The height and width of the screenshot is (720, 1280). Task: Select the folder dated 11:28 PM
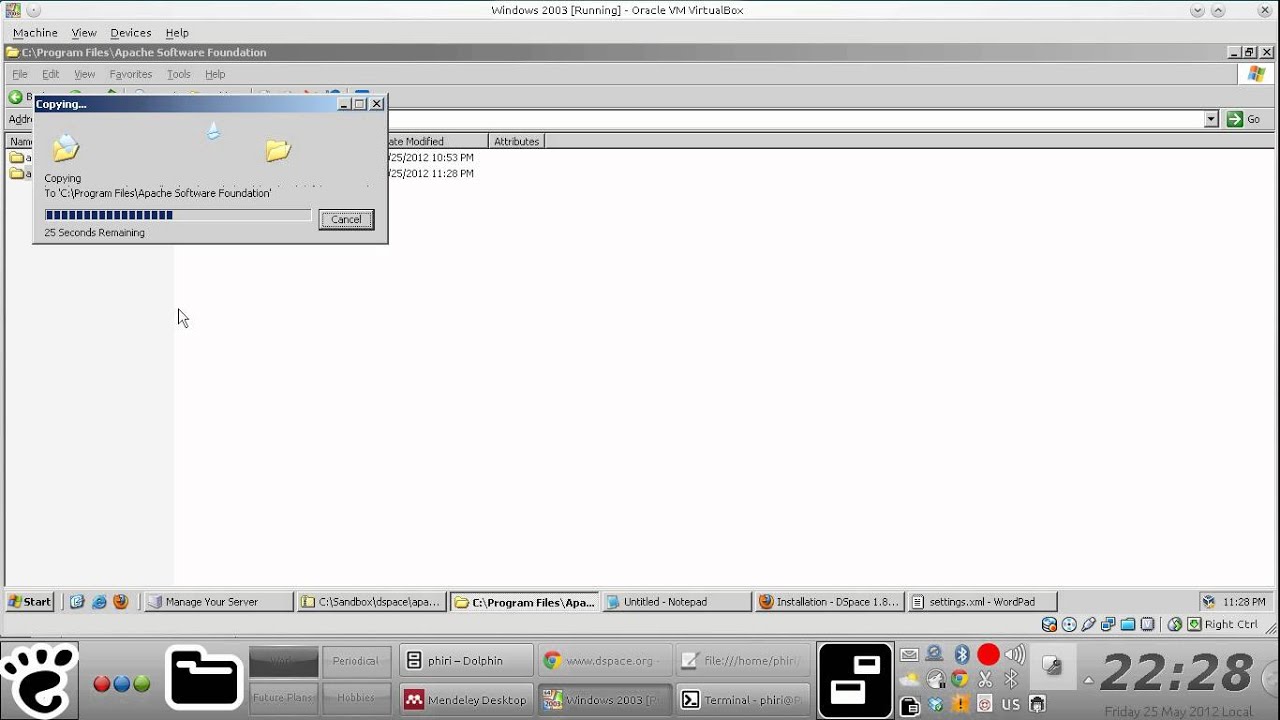[x=18, y=173]
